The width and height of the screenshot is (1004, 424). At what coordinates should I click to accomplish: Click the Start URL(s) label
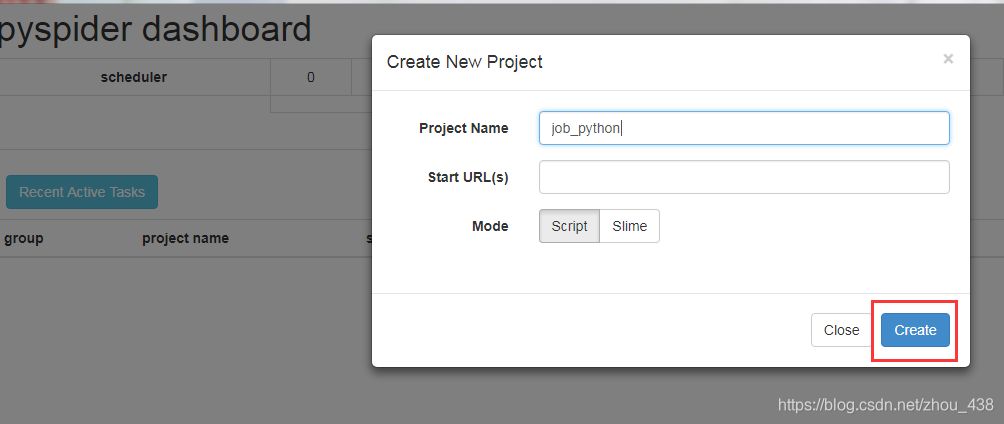tap(468, 177)
